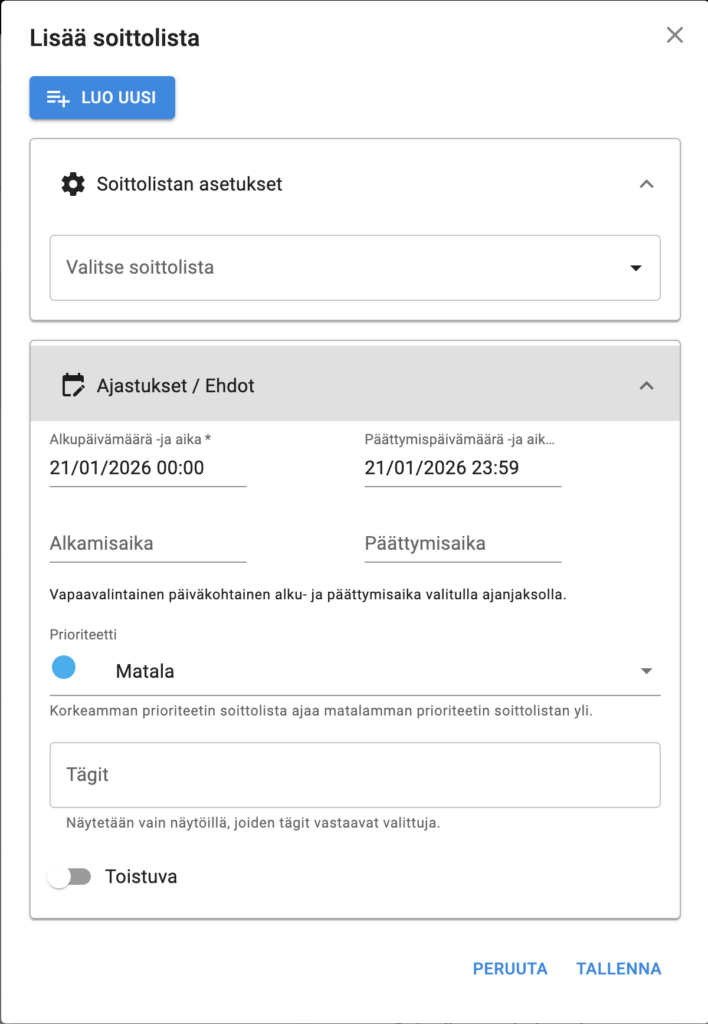Click the LUO UUSI button label
The height and width of the screenshot is (1024, 708).
point(118,98)
